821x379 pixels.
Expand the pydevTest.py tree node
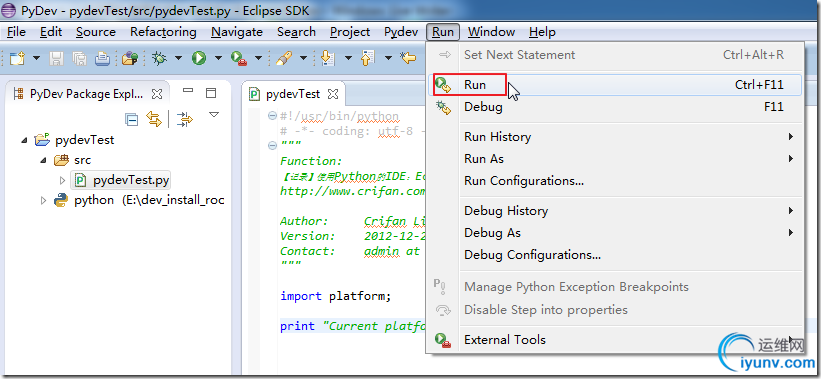pyautogui.click(x=62, y=181)
